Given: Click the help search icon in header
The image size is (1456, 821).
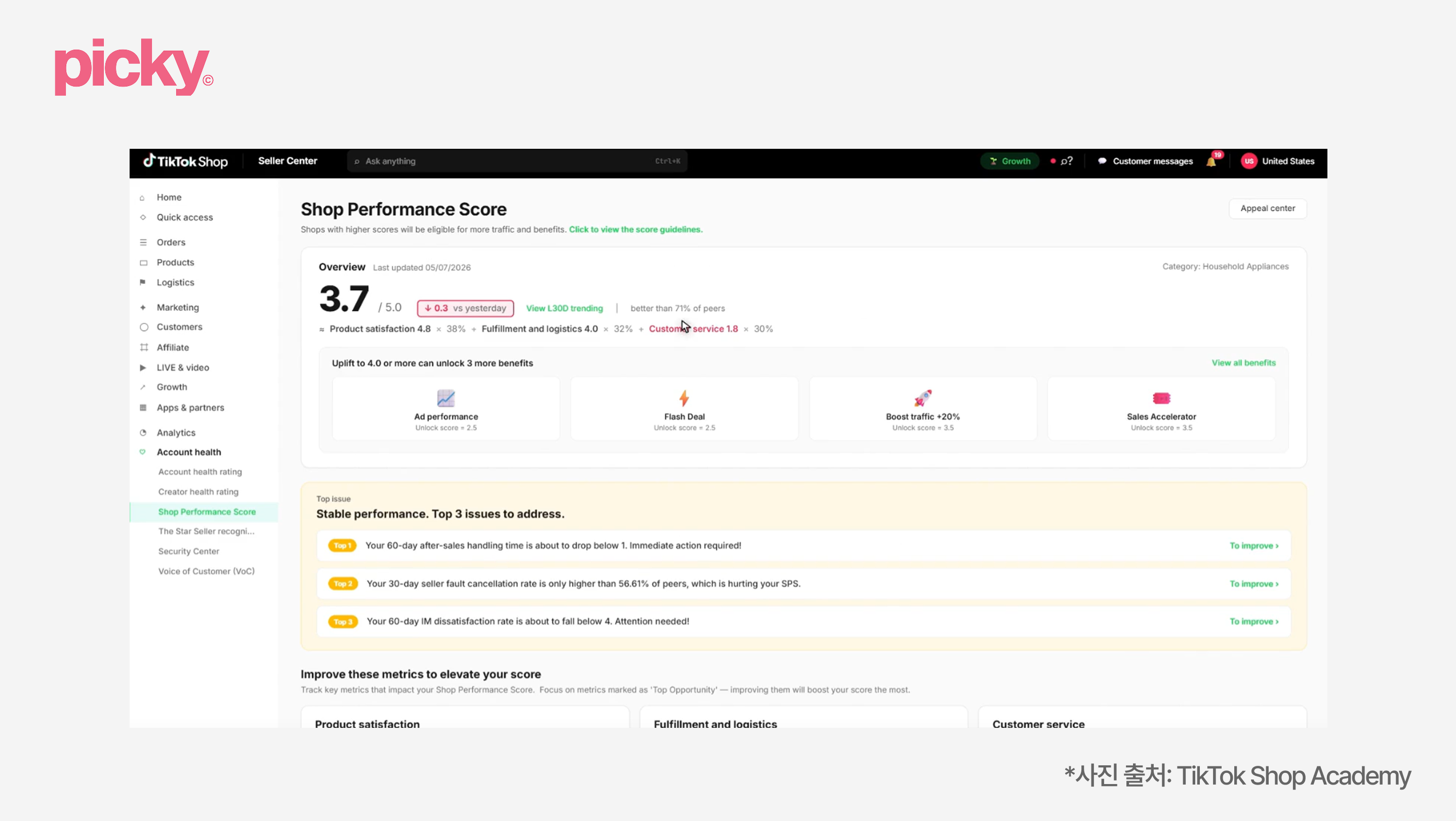Looking at the screenshot, I should point(1066,161).
